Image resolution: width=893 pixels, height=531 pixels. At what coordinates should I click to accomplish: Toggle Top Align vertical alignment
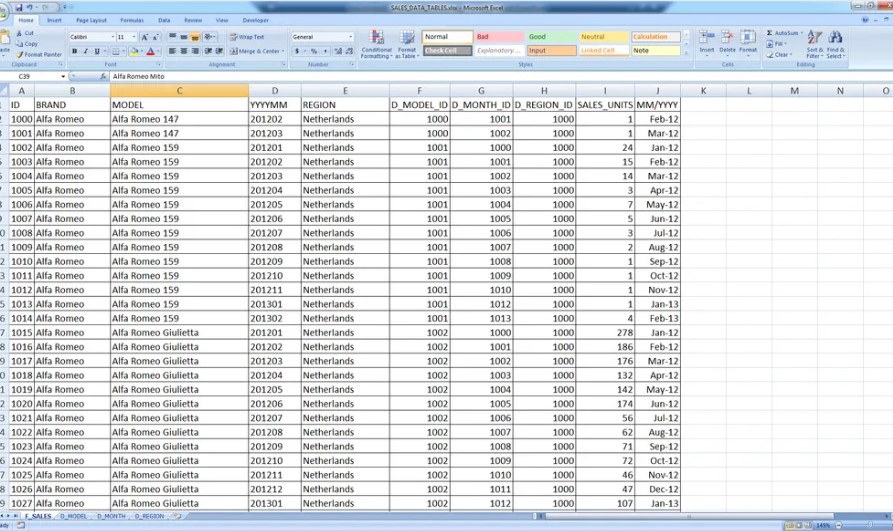[173, 37]
